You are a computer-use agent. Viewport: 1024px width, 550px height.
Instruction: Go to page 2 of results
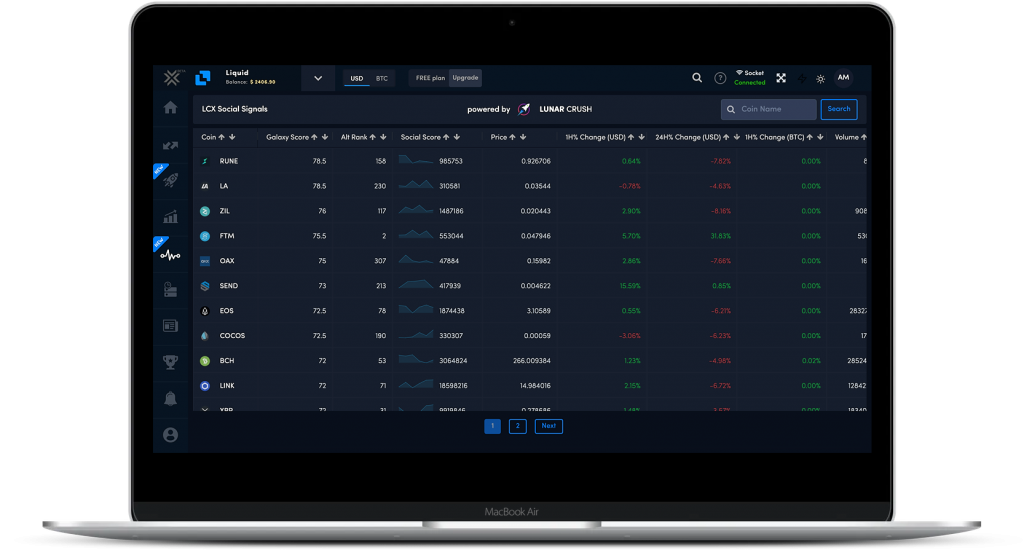pos(518,426)
